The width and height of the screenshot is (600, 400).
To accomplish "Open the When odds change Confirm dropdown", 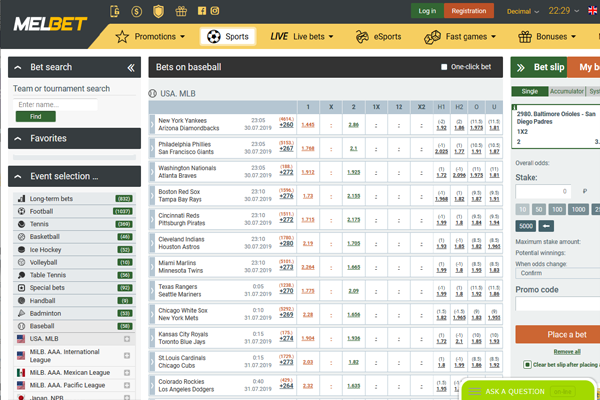I will 558,273.
